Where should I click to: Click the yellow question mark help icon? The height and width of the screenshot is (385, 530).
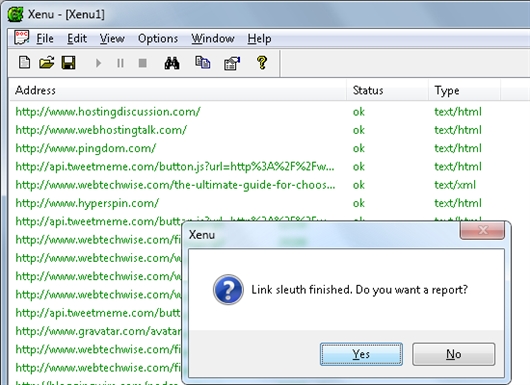point(262,63)
